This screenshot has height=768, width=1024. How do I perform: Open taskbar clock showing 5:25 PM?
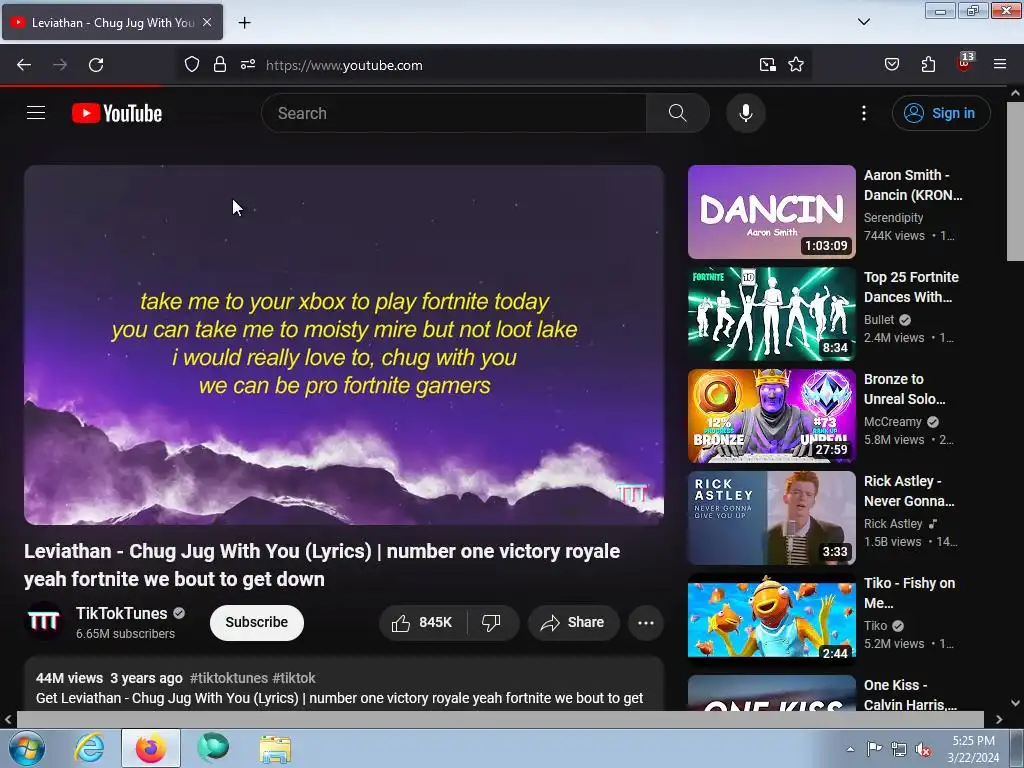pyautogui.click(x=973, y=749)
